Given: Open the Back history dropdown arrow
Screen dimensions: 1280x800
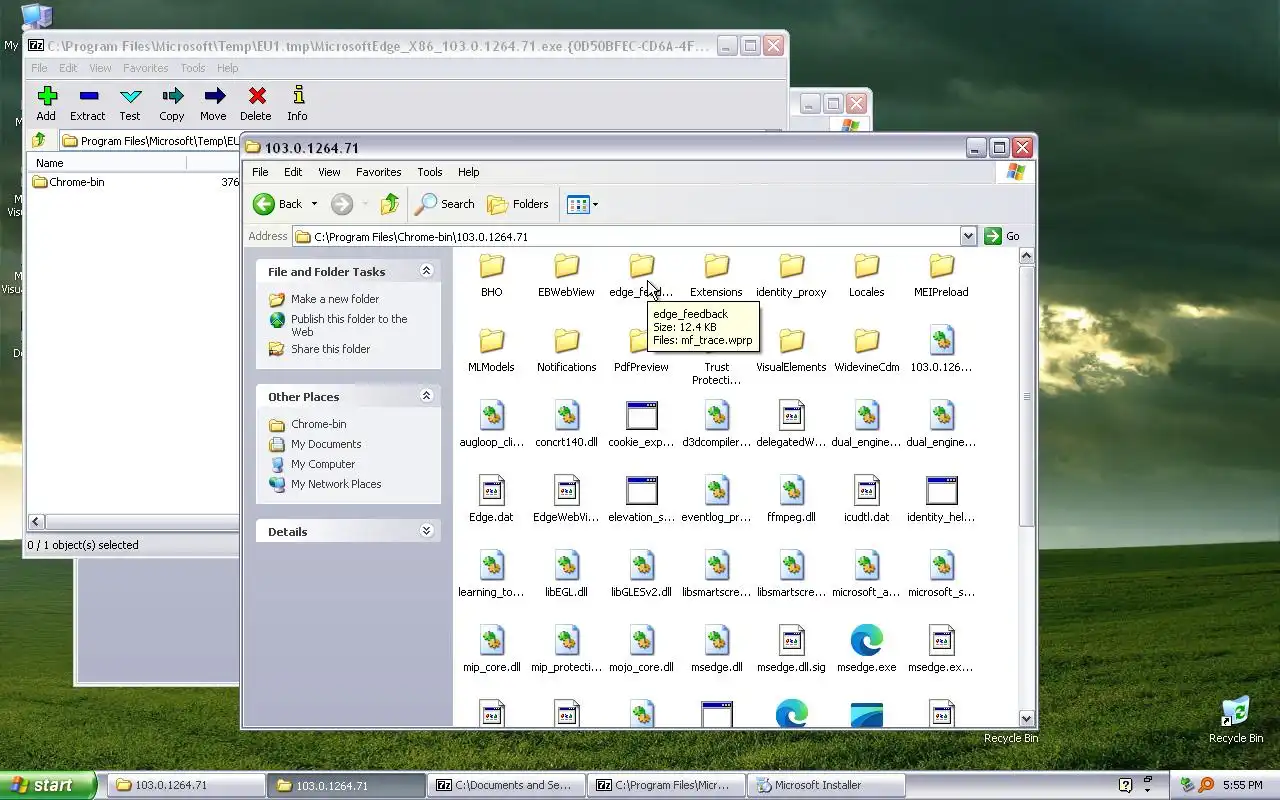Looking at the screenshot, I should coord(314,204).
